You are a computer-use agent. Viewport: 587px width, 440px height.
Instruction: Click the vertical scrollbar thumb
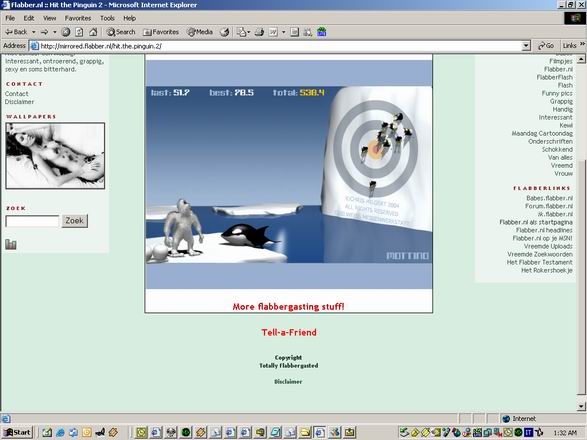coord(581,277)
